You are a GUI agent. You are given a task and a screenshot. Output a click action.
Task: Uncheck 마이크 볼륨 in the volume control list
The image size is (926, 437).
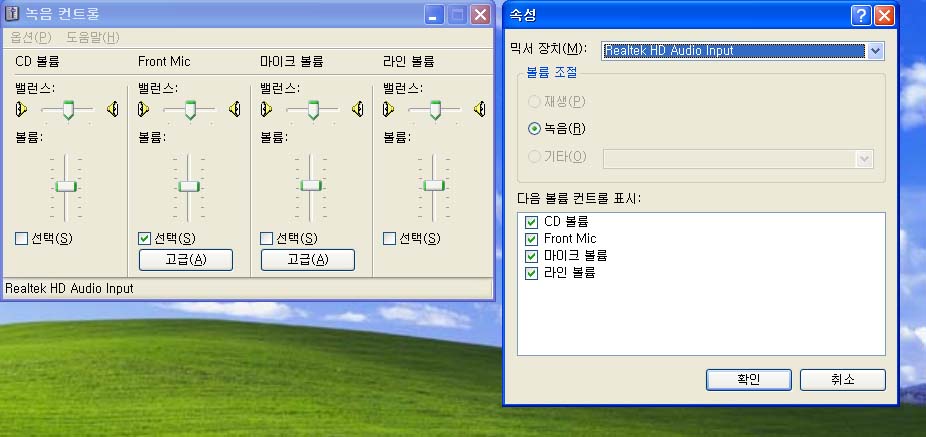tap(532, 256)
